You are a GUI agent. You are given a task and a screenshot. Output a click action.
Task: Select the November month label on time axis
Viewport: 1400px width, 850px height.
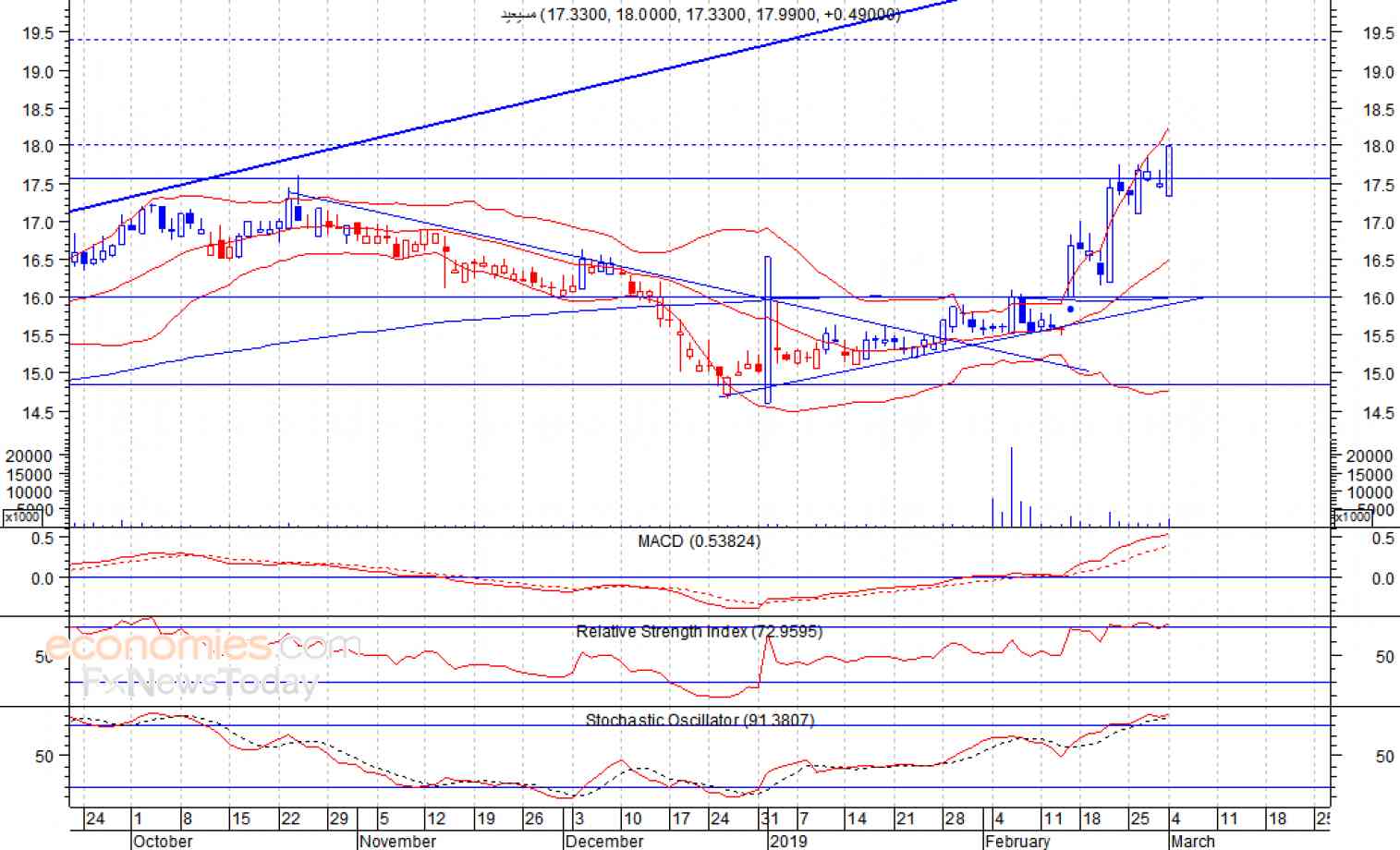click(x=397, y=841)
